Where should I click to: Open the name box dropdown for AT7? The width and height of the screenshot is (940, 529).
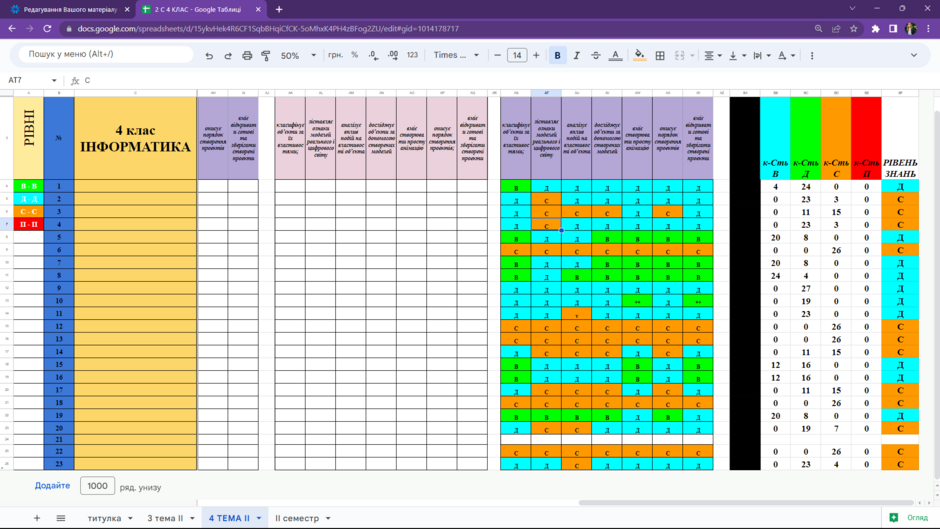pyautogui.click(x=54, y=80)
